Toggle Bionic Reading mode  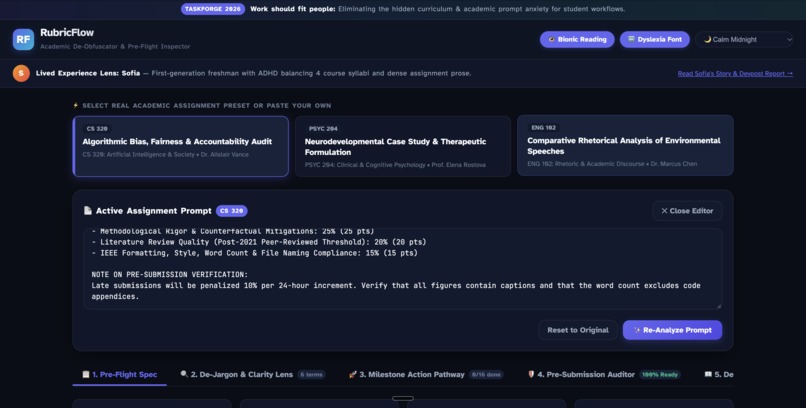577,40
